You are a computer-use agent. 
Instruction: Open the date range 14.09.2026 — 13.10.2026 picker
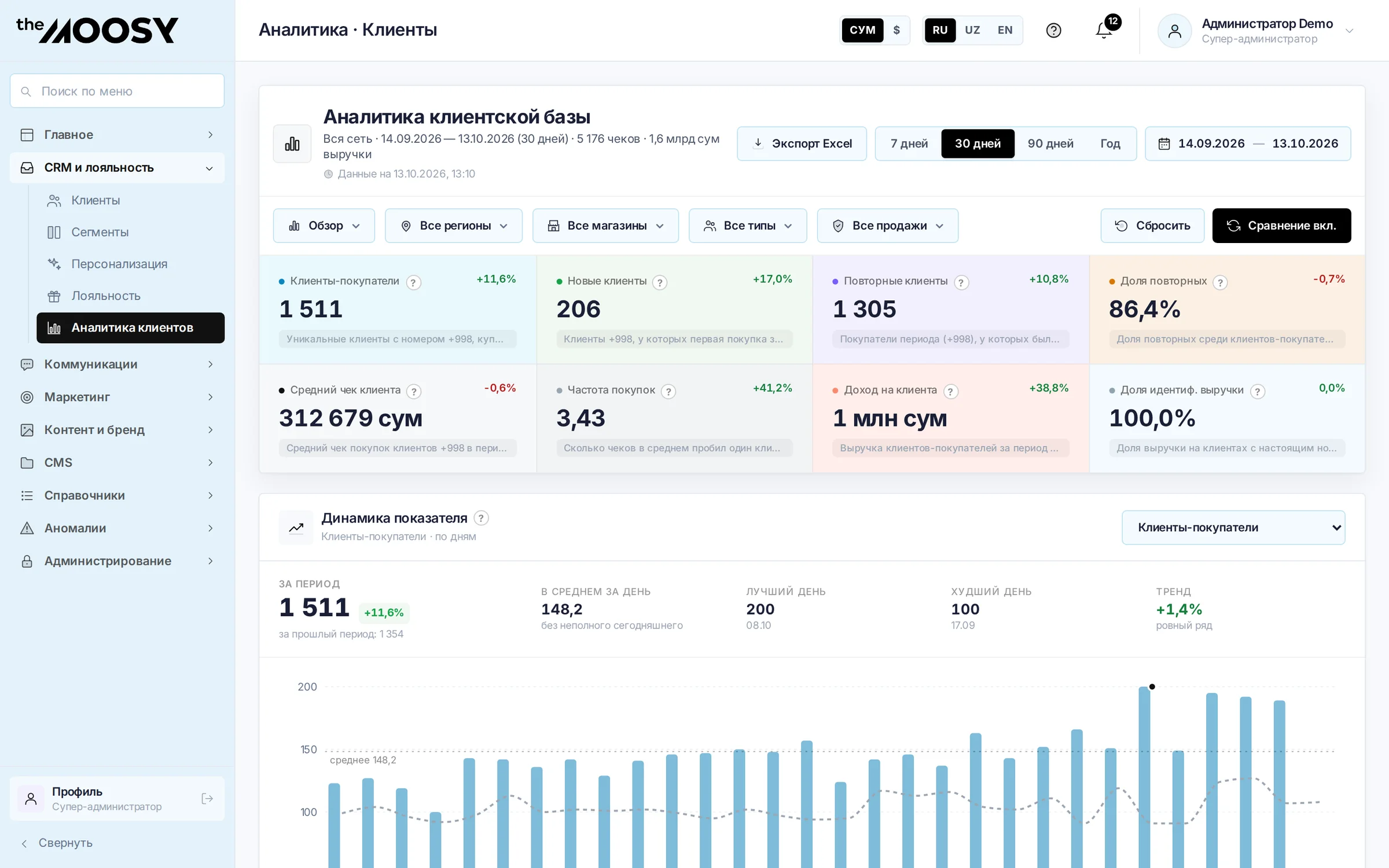click(1248, 144)
